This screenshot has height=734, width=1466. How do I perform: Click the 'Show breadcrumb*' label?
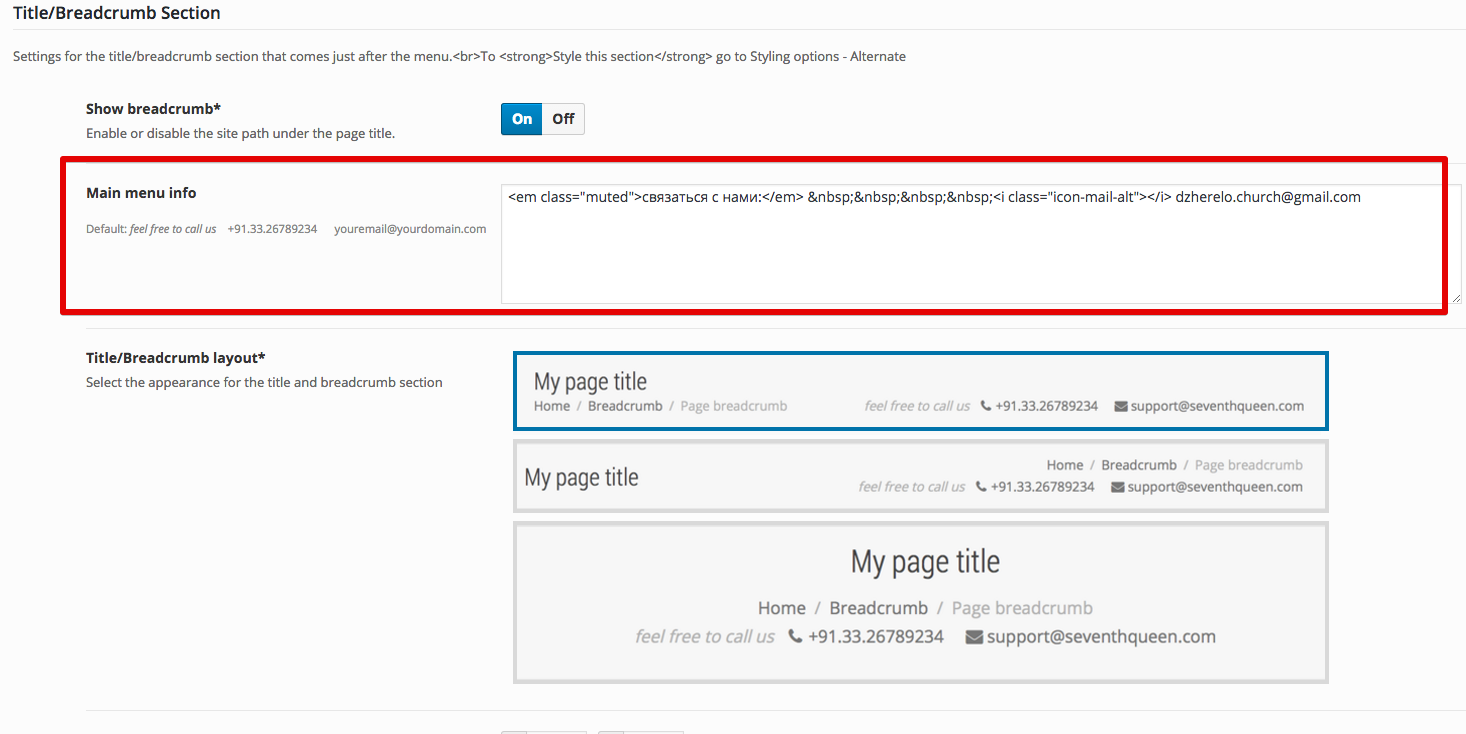pos(153,109)
